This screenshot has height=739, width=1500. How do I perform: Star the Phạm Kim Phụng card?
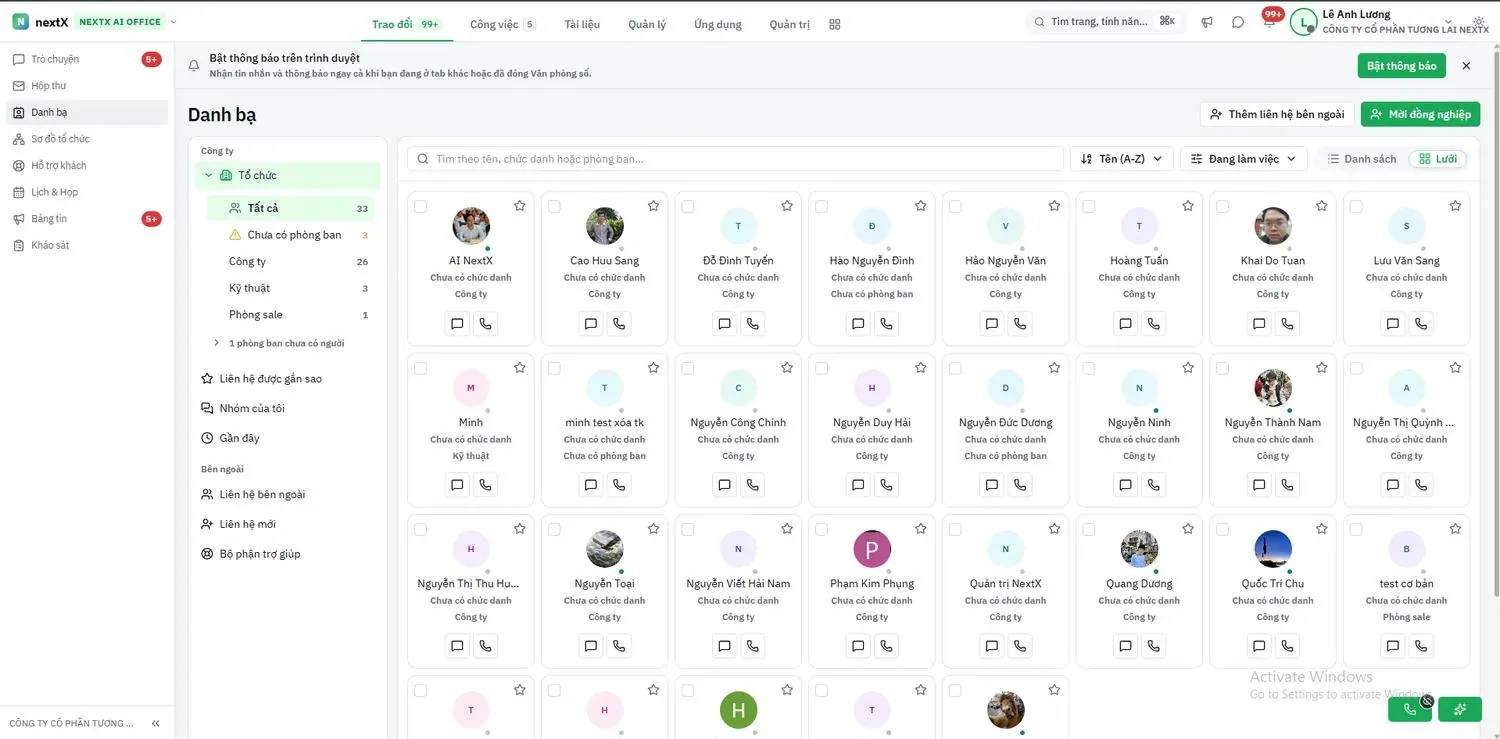[921, 529]
